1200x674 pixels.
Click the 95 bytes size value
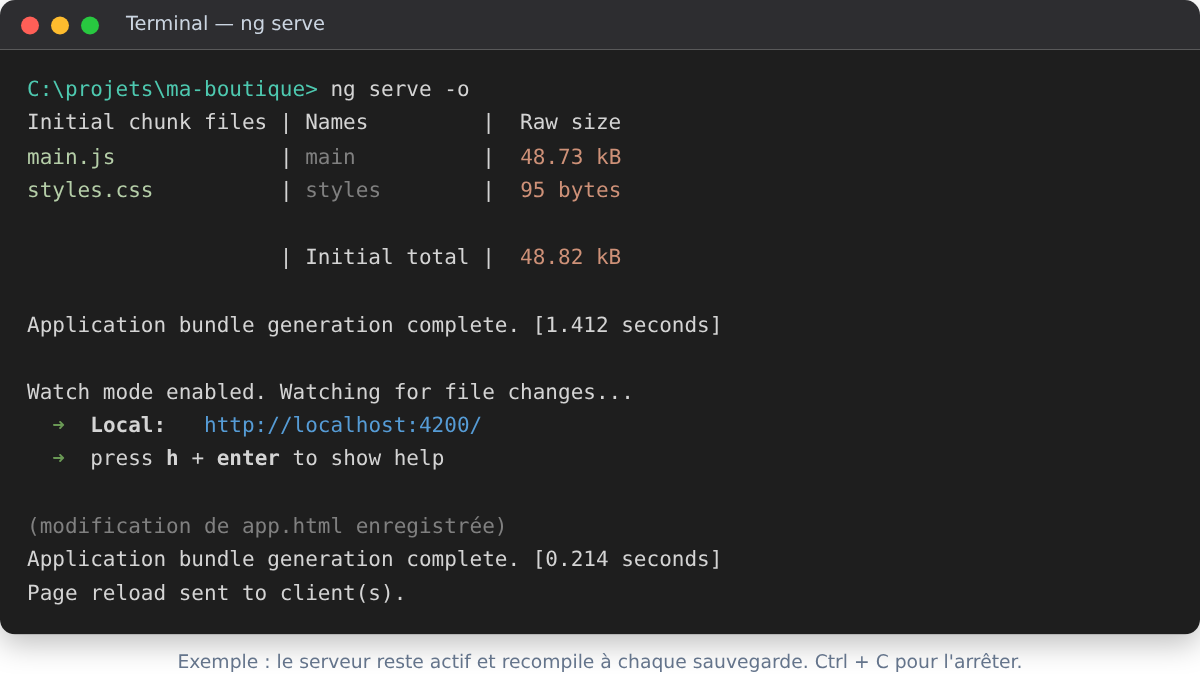pos(570,190)
